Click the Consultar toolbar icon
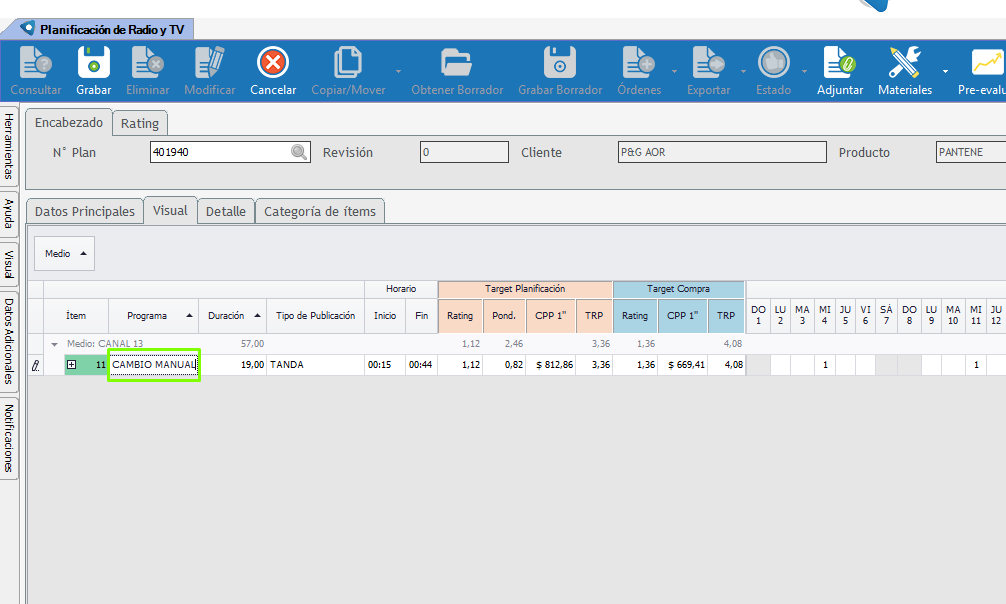Viewport: 1006px width, 604px height. click(x=35, y=63)
